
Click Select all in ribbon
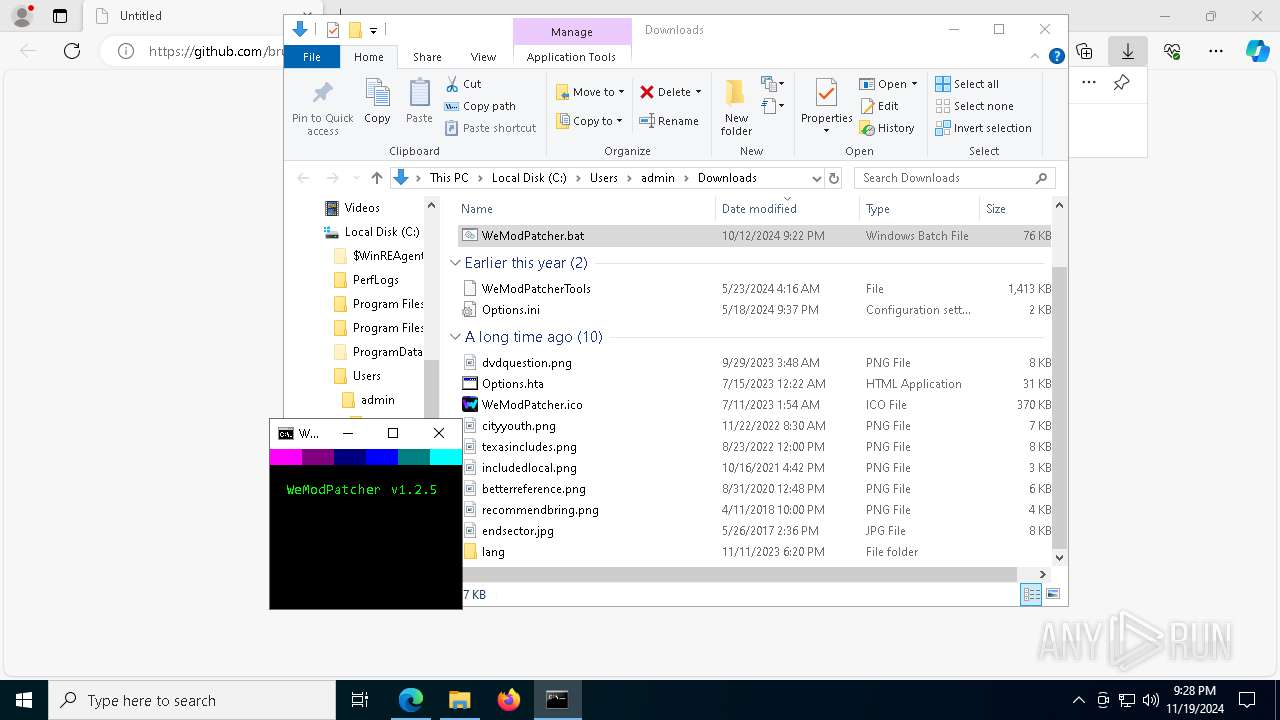[x=967, y=84]
